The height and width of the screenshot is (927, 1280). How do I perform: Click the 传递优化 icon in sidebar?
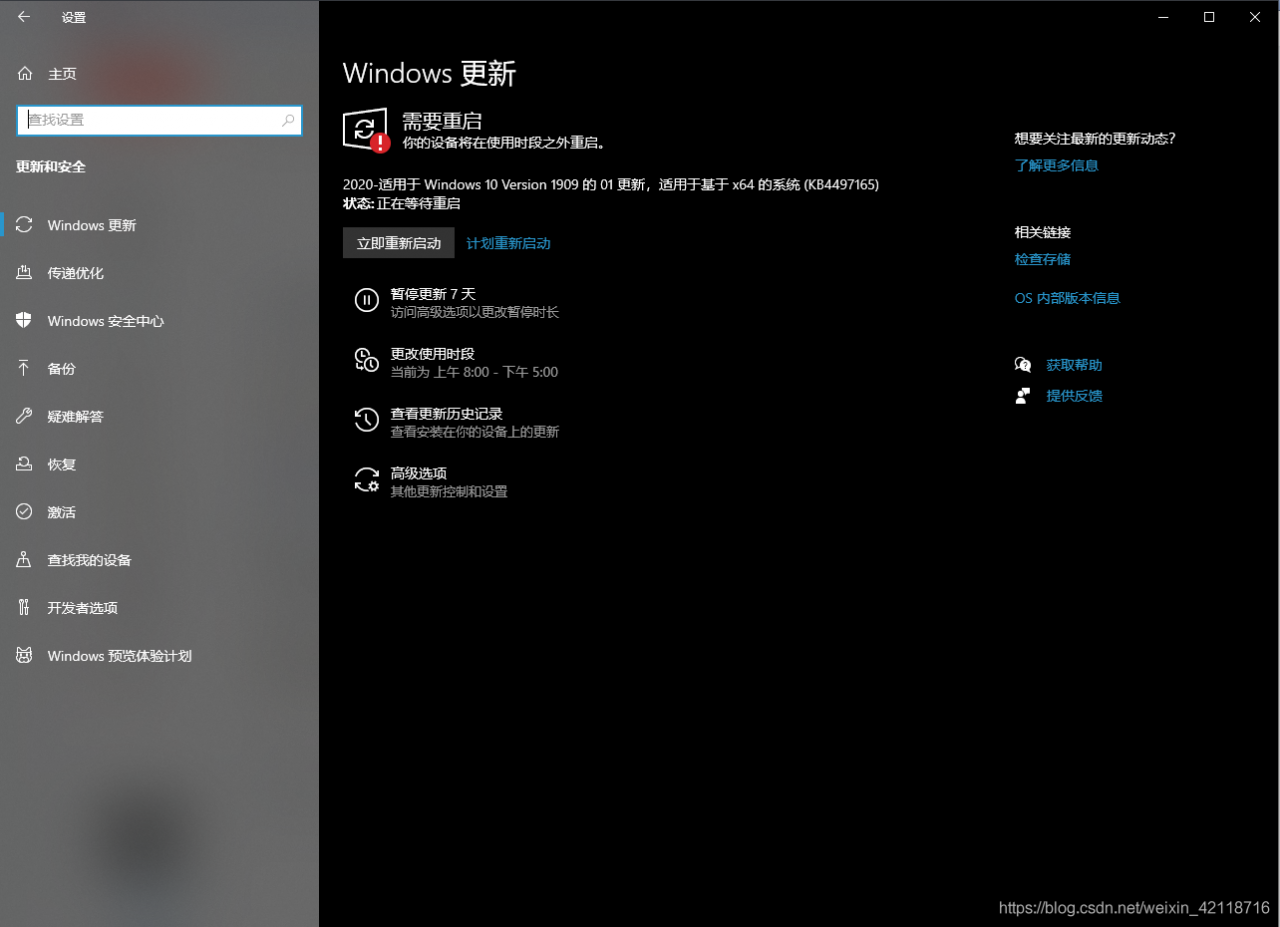point(24,273)
